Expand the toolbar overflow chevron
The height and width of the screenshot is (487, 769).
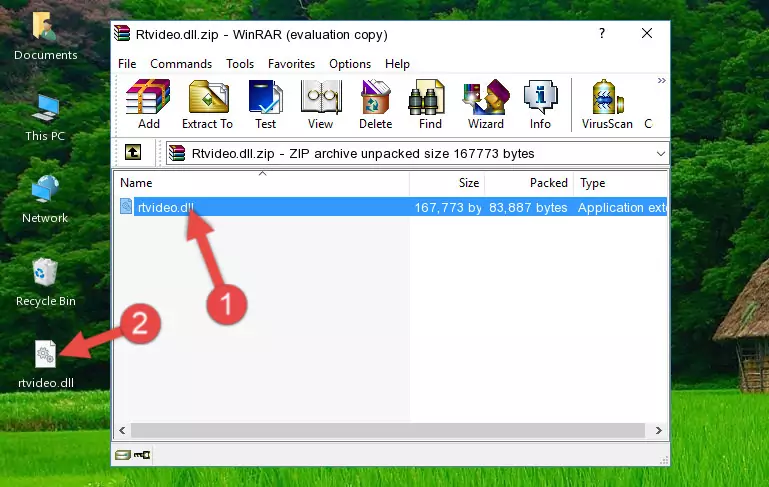coord(662,80)
